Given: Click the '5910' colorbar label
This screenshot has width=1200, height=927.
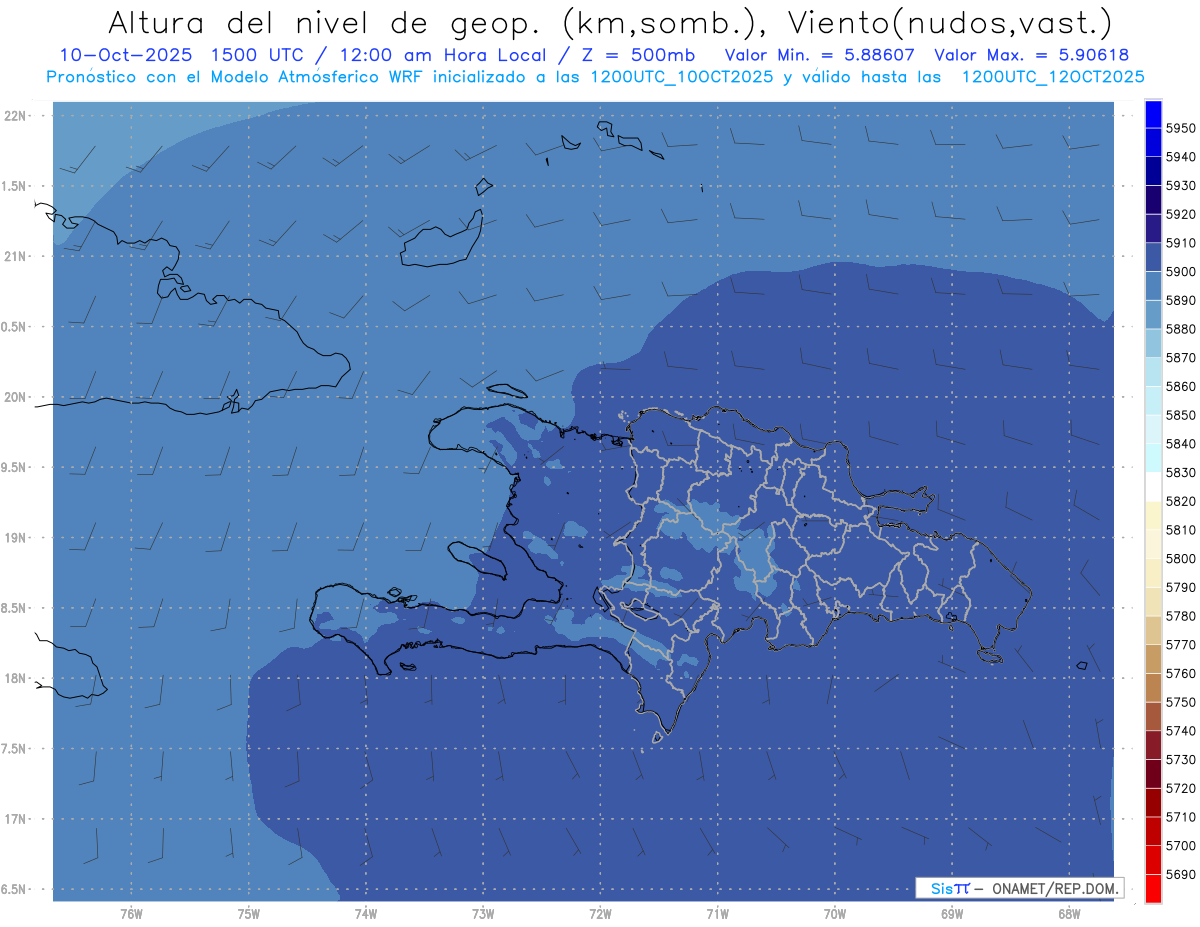Looking at the screenshot, I should point(1180,243).
